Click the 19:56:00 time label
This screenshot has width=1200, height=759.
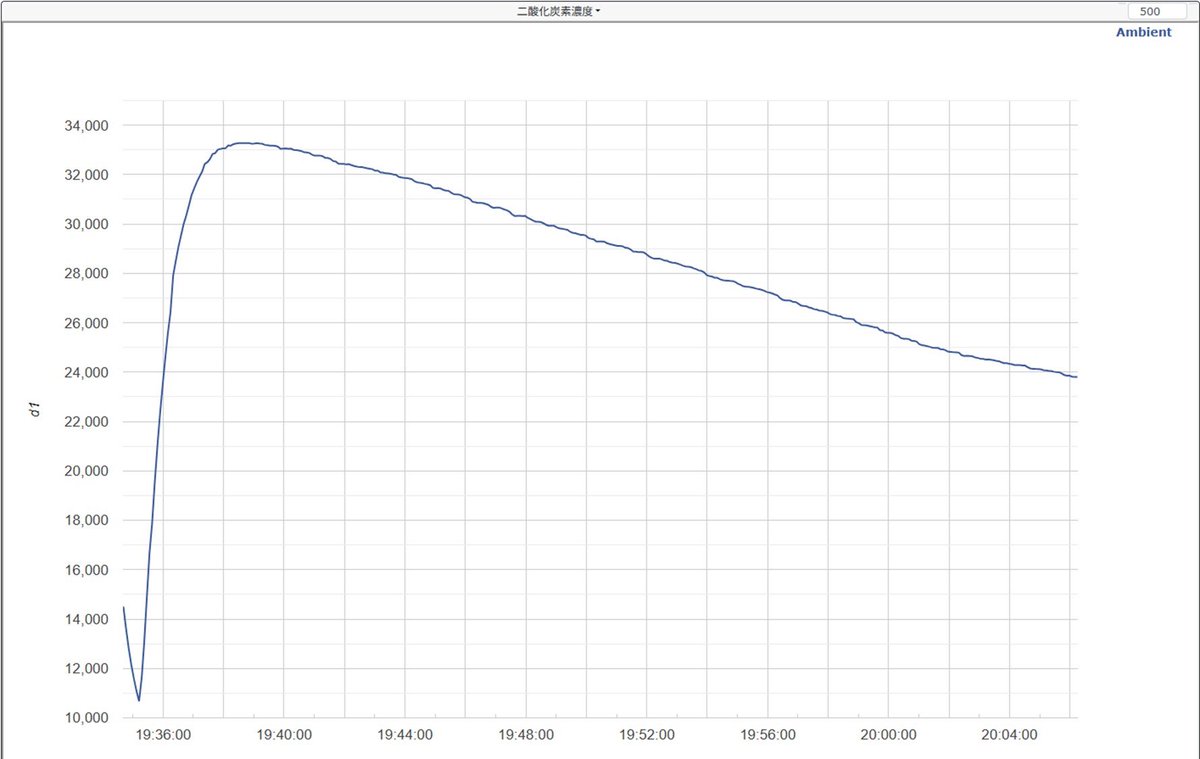tap(768, 735)
